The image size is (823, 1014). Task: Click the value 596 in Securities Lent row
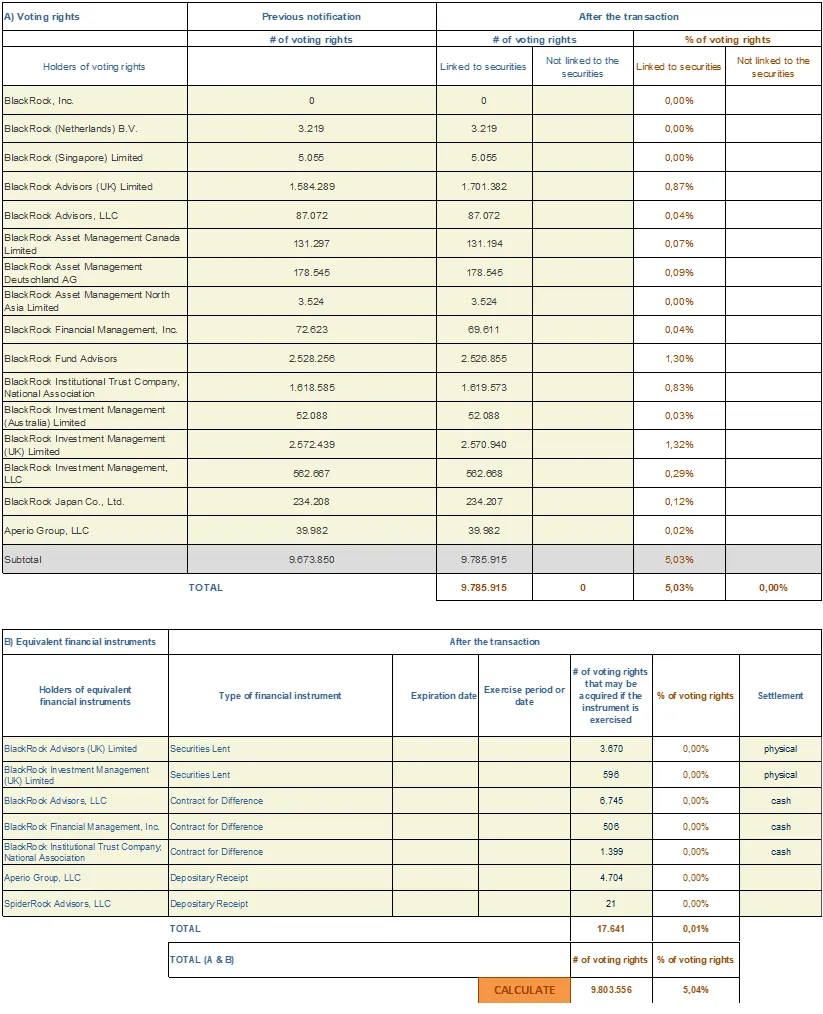pyautogui.click(x=611, y=775)
